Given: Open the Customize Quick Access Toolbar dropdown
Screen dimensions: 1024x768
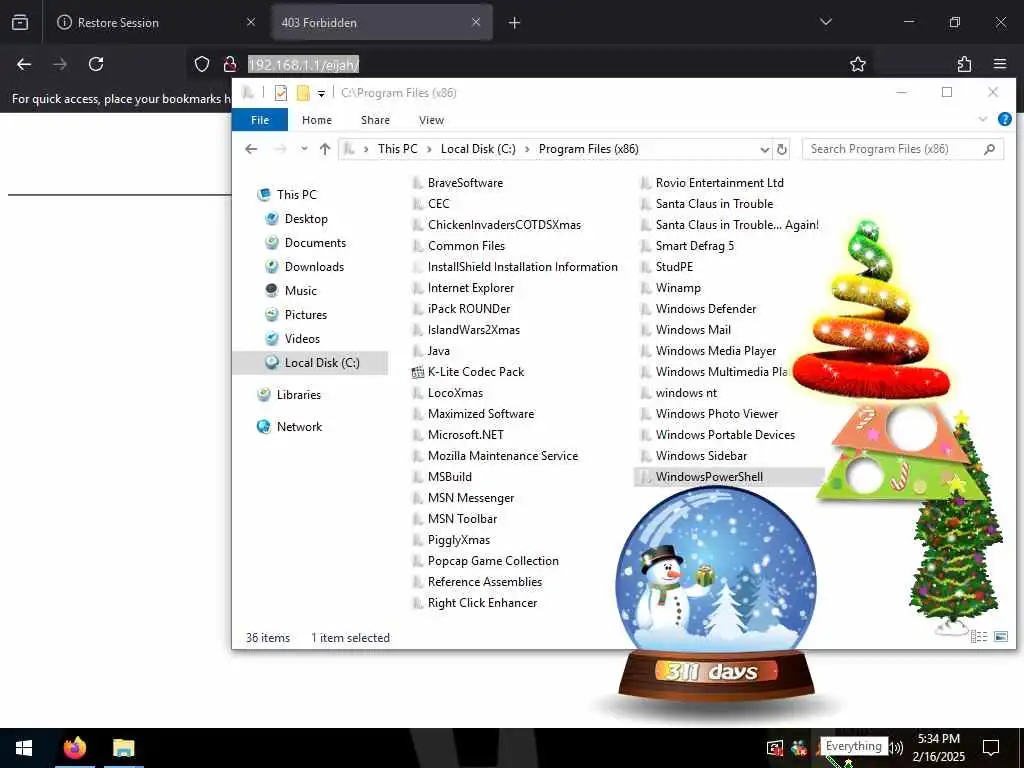Looking at the screenshot, I should (x=321, y=93).
